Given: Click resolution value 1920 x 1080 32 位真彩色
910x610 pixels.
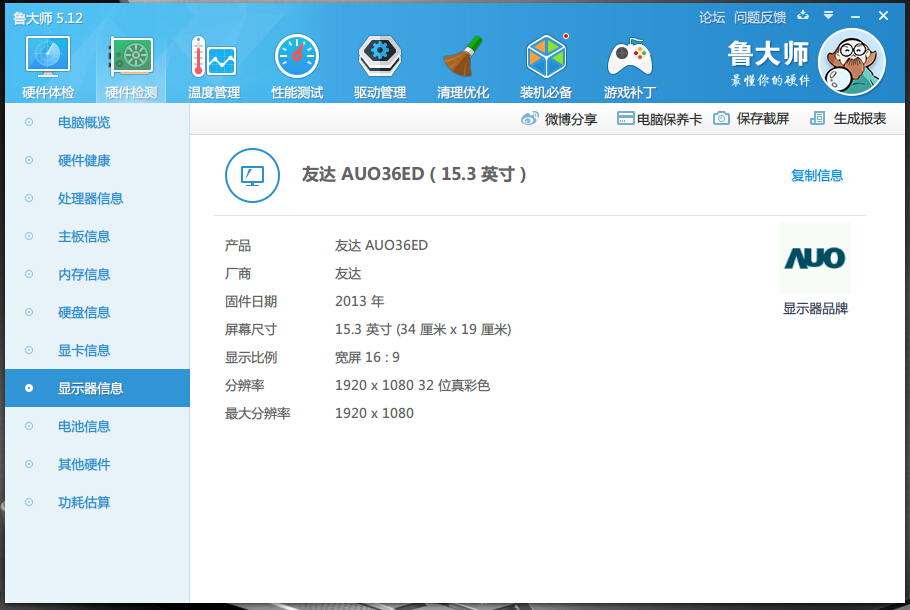Looking at the screenshot, I should [413, 385].
